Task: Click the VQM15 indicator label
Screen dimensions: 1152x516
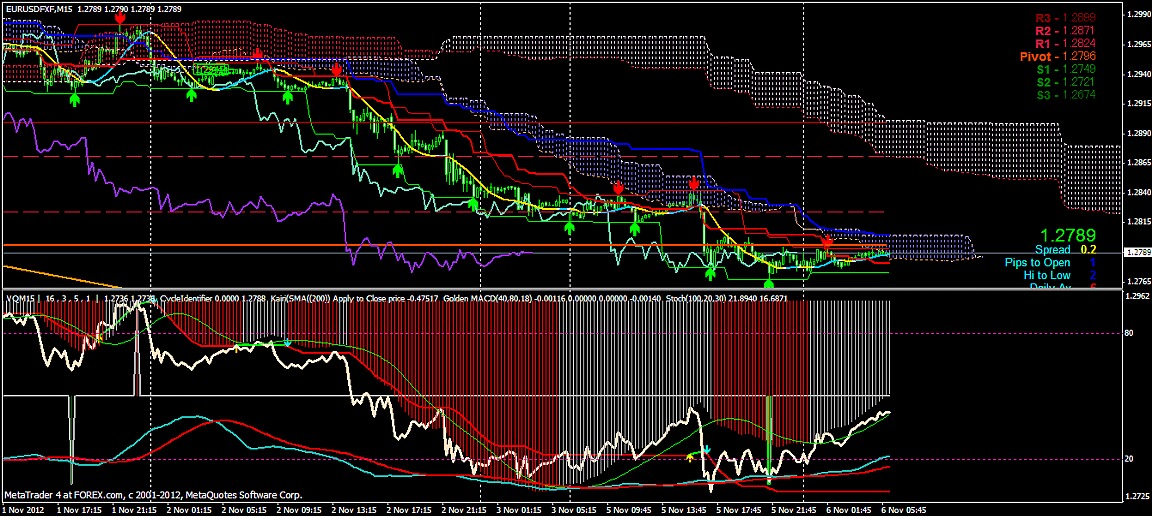Action: 21,298
